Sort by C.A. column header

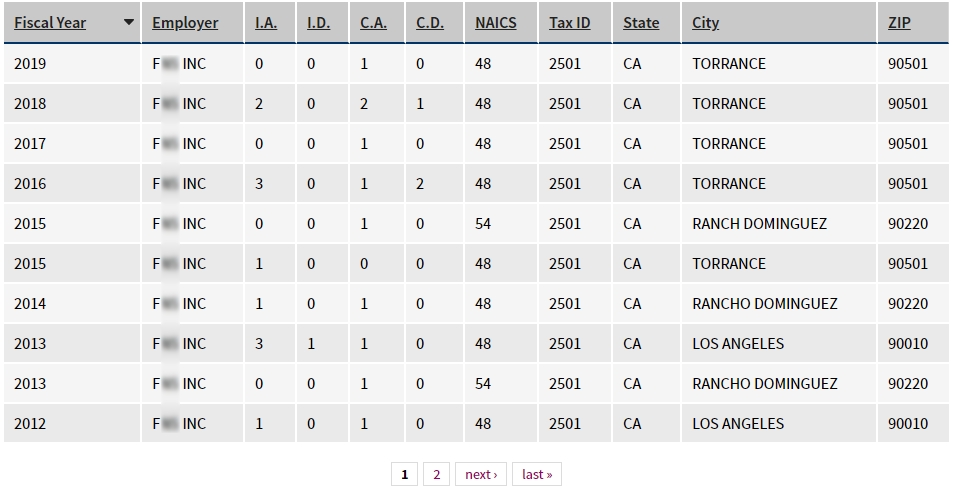tap(373, 22)
